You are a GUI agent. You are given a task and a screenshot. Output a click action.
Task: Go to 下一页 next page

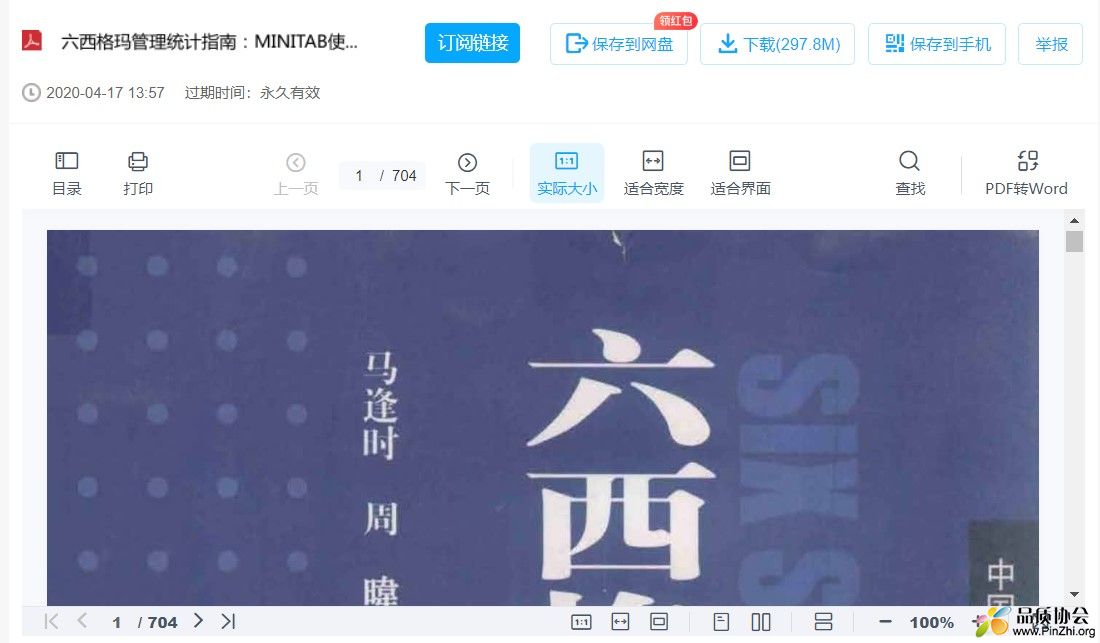click(467, 174)
